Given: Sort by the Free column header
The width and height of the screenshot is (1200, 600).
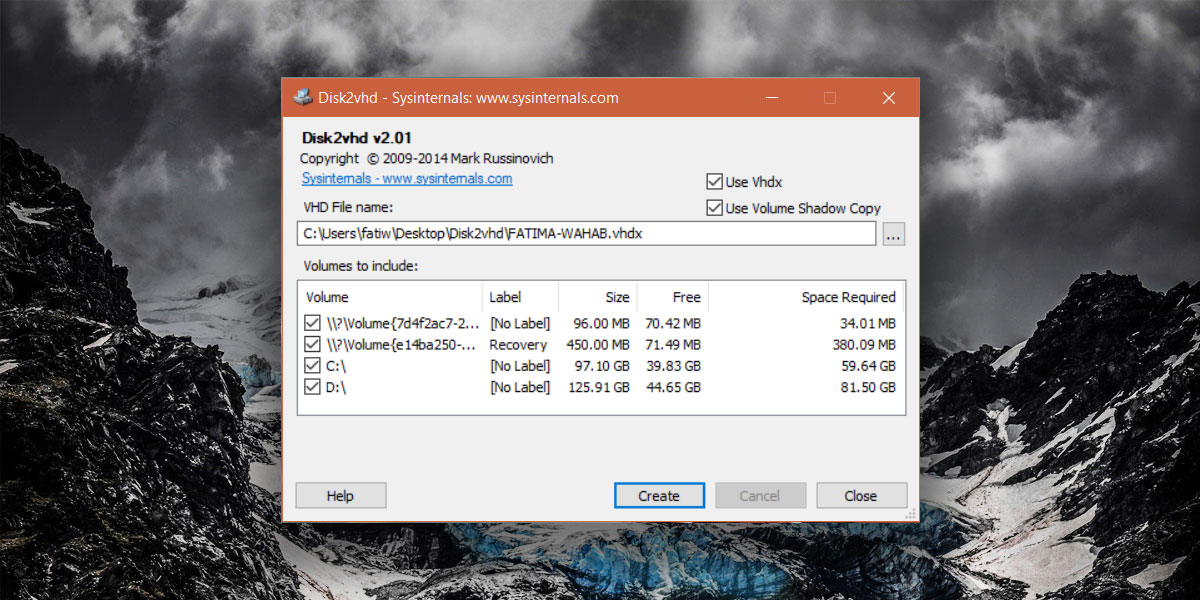Looking at the screenshot, I should coord(672,297).
